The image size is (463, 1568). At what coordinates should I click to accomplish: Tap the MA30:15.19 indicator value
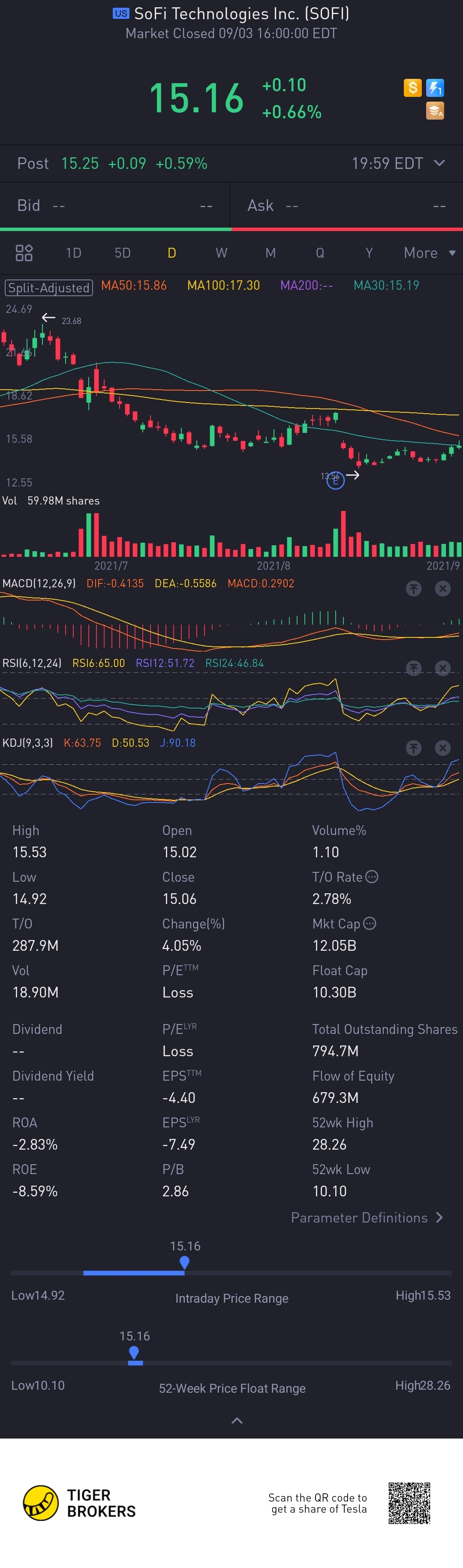pos(386,285)
